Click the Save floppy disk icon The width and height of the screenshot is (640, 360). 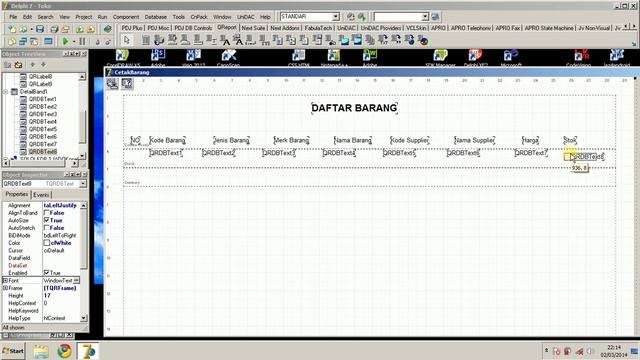coord(40,29)
